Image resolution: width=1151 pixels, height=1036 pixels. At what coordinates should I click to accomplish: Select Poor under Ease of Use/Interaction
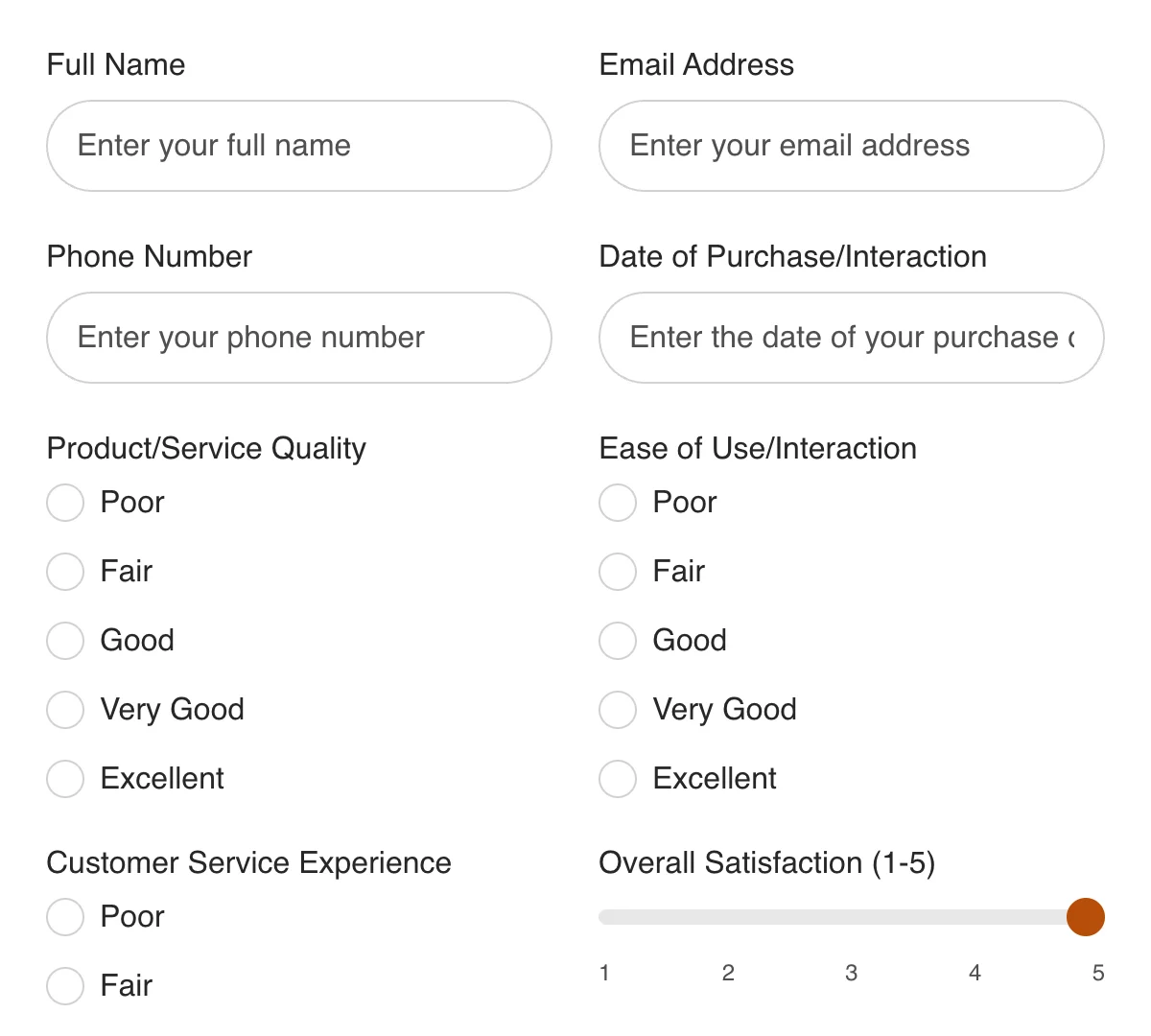tap(618, 502)
